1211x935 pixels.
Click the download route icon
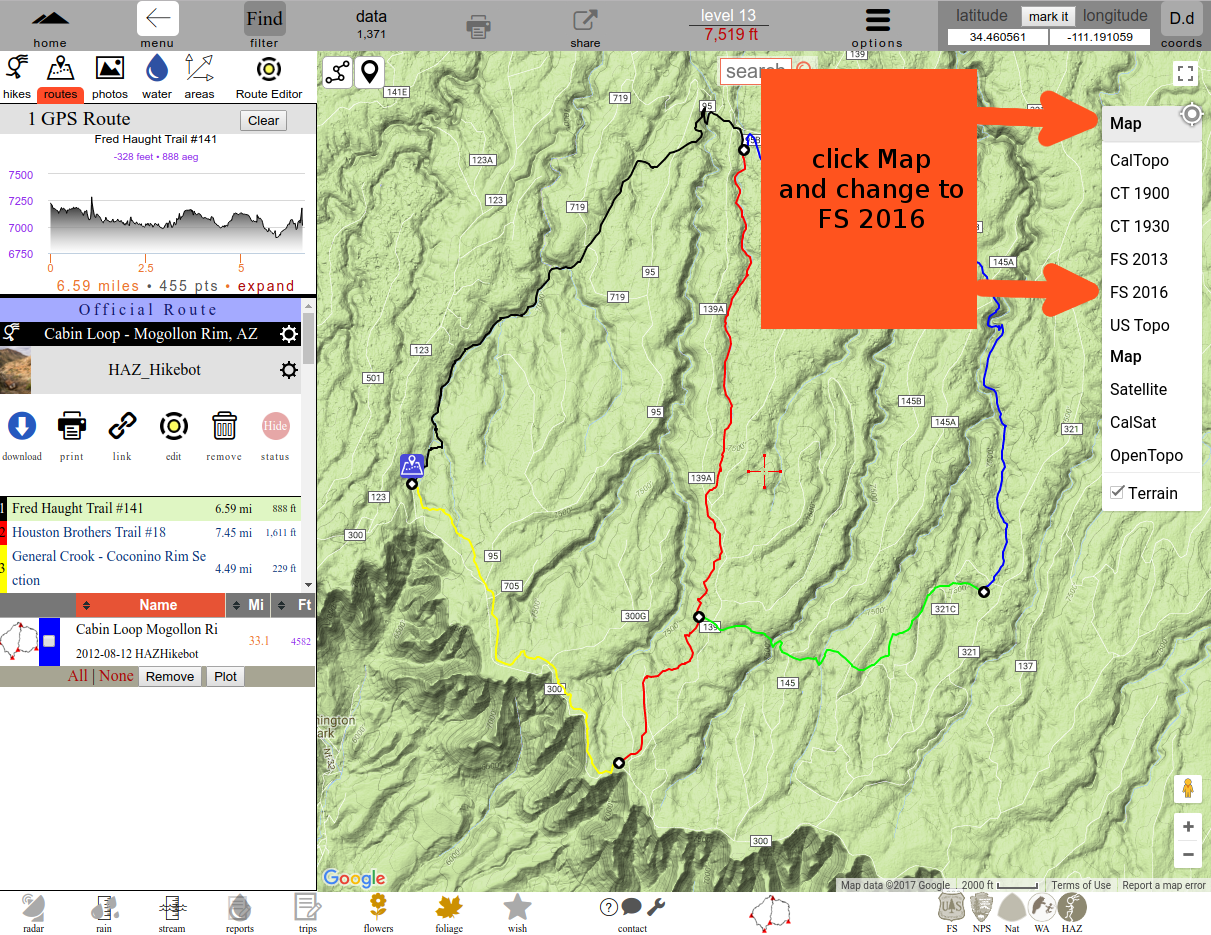22,427
